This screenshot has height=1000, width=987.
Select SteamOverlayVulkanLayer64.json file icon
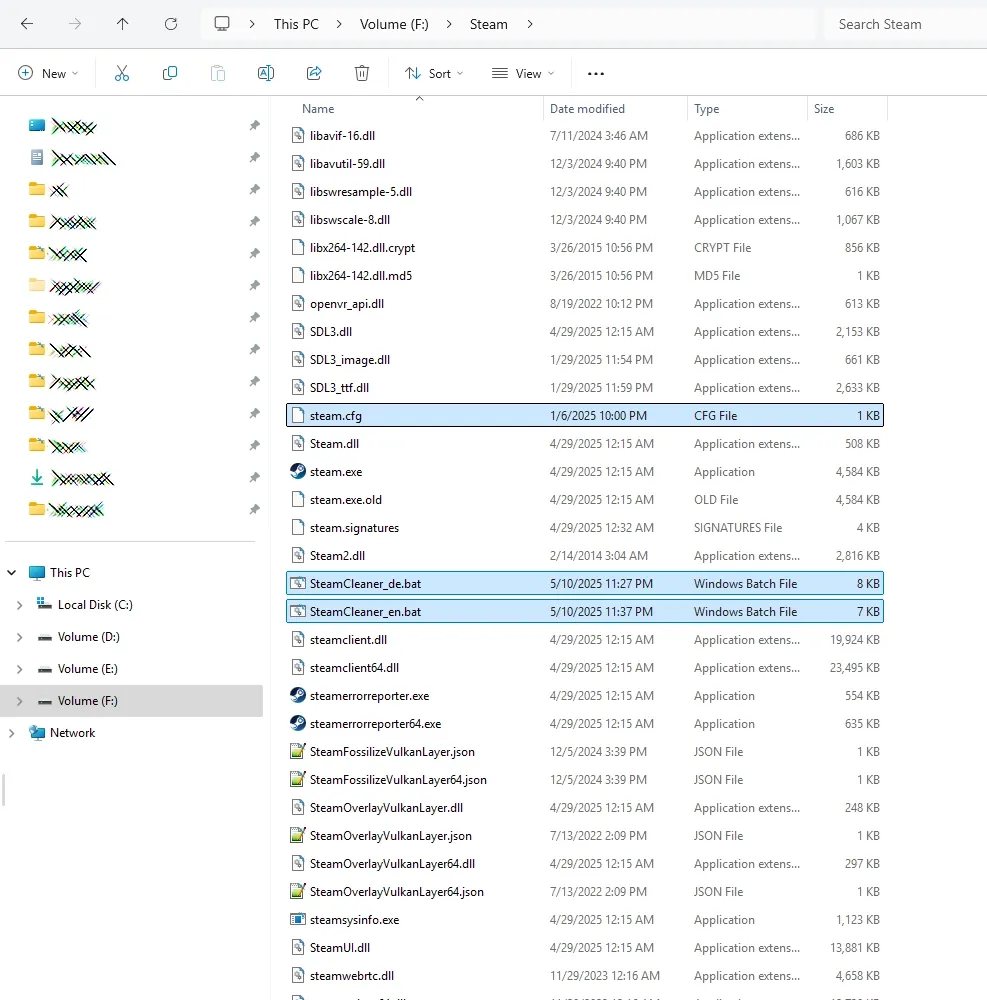(298, 891)
